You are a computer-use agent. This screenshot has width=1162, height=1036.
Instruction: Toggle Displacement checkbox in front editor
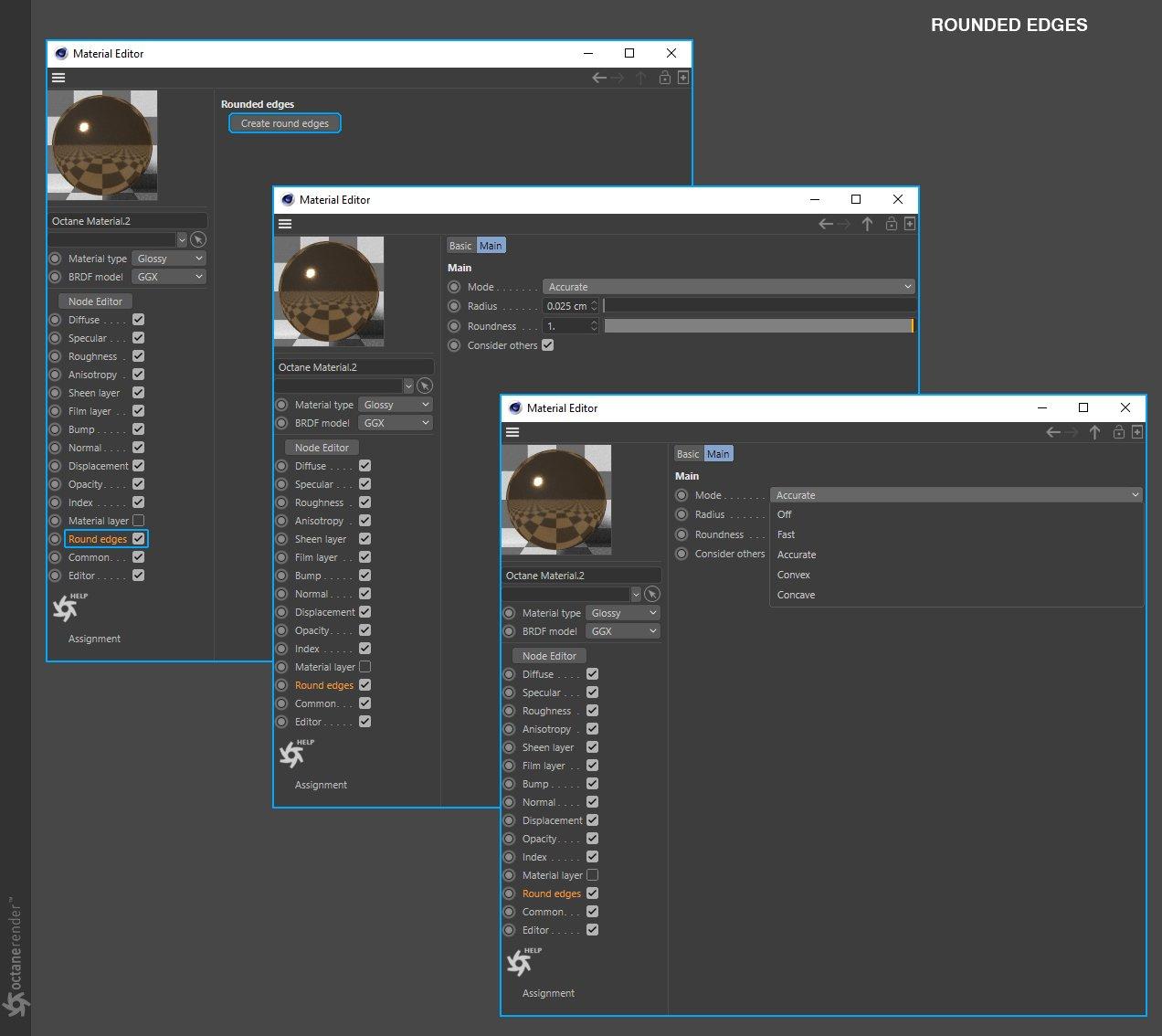(593, 820)
